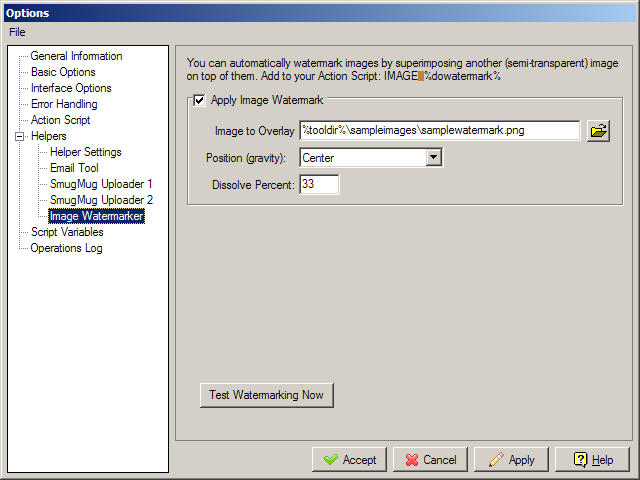Select General Information in the tree
The width and height of the screenshot is (640, 480).
coord(76,56)
